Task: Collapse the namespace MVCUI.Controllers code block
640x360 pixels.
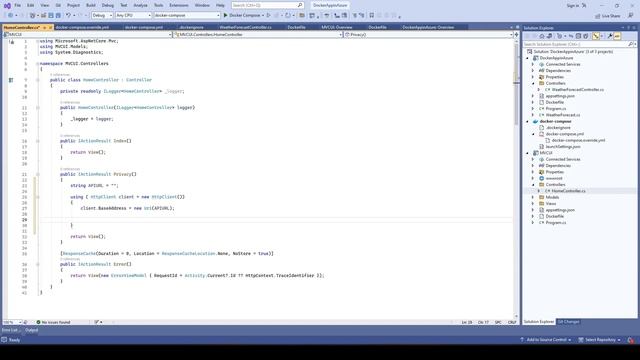Action: [x=37, y=64]
